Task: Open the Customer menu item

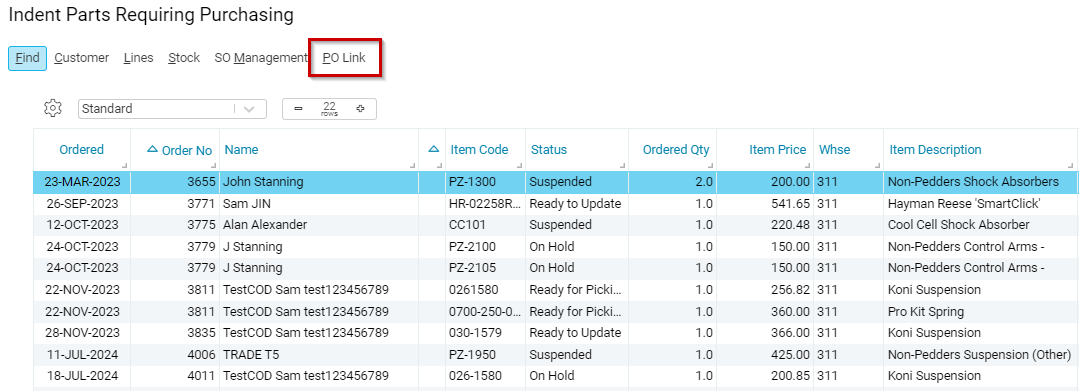Action: (82, 59)
